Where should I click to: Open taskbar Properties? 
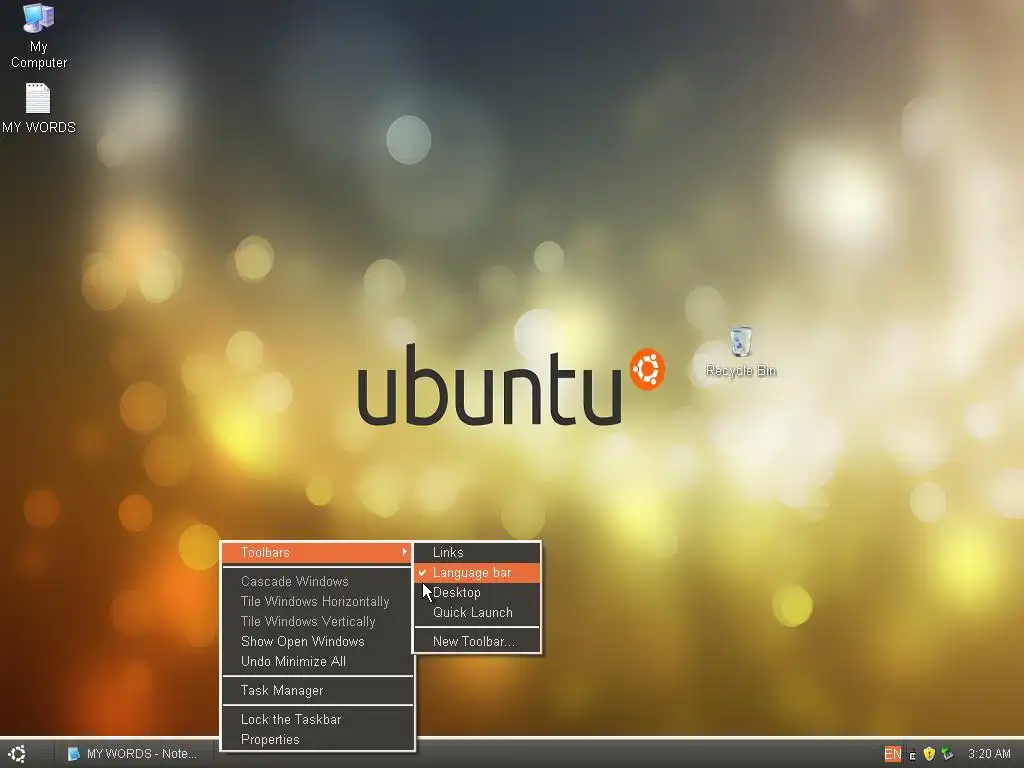317,739
